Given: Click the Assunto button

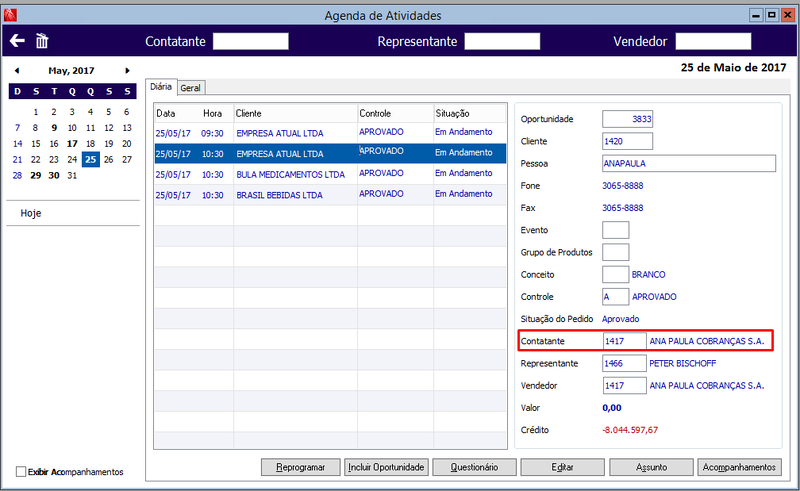Looking at the screenshot, I should tap(651, 467).
